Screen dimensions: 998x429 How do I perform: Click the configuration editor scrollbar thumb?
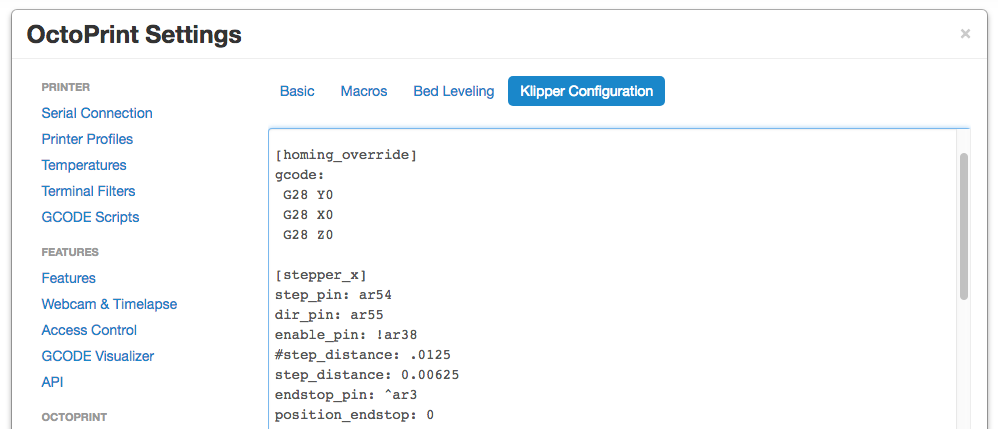click(x=964, y=226)
